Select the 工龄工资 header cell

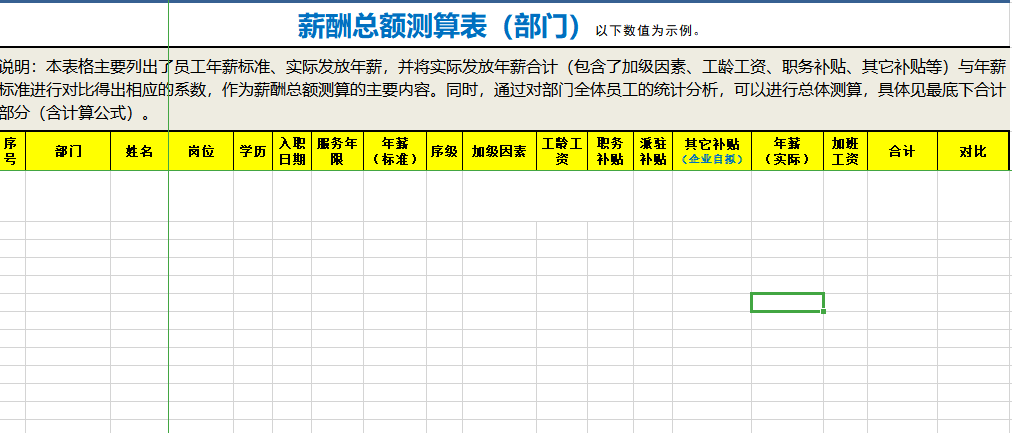[x=562, y=151]
